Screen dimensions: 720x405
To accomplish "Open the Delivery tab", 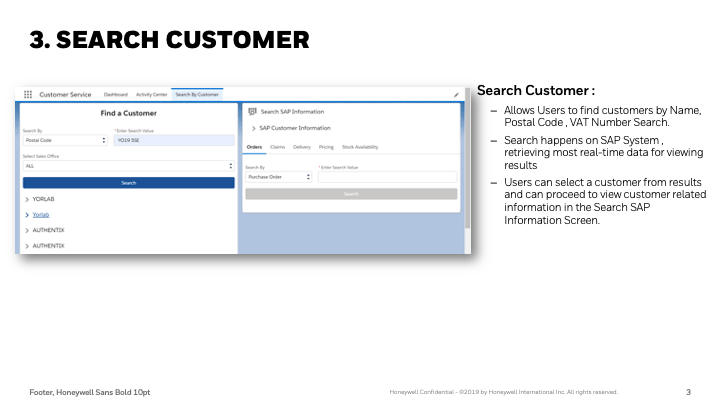I will point(302,147).
